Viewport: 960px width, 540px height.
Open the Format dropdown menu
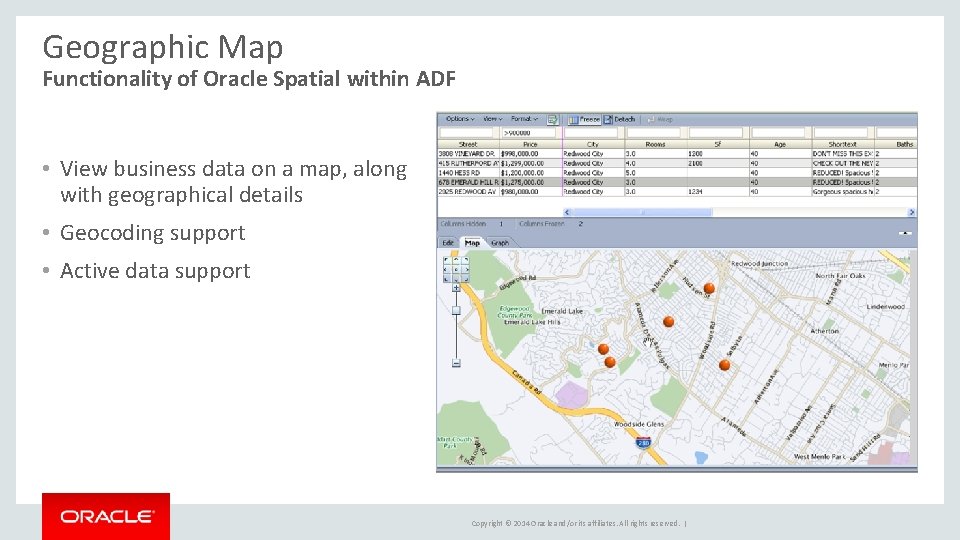(x=524, y=119)
